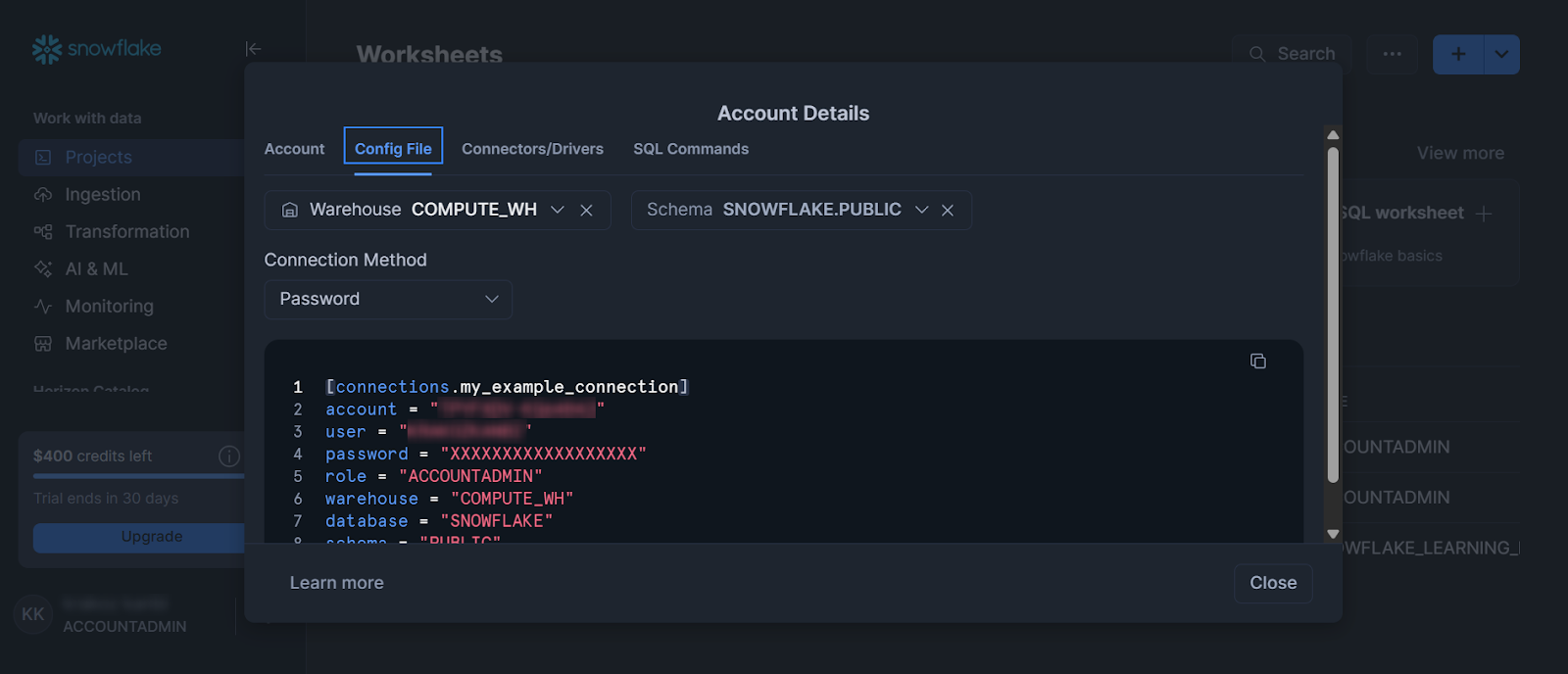
Task: Click the role = "ACCOUNTADMIN" code line
Action: pyautogui.click(x=434, y=476)
